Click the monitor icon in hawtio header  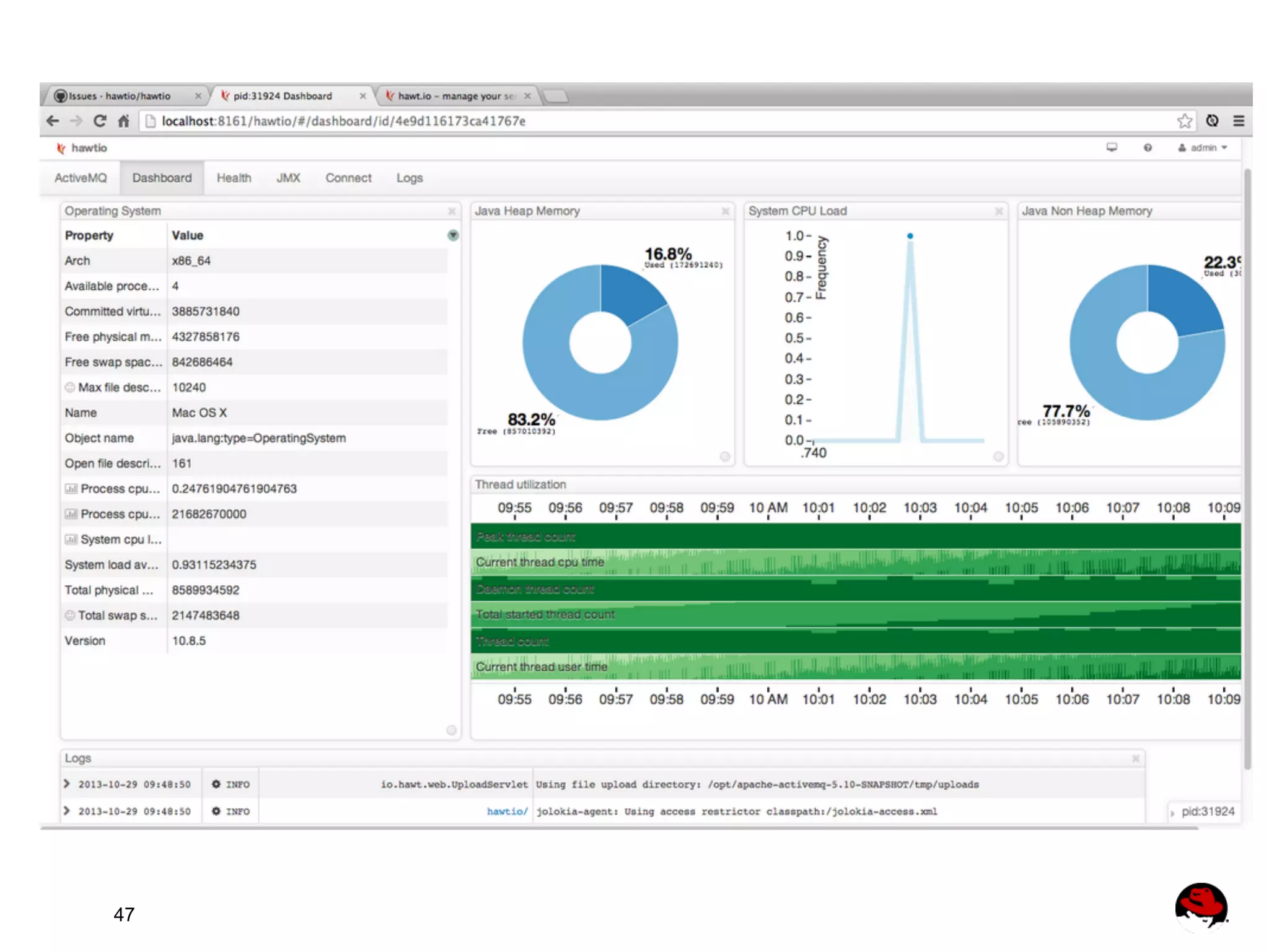1112,147
